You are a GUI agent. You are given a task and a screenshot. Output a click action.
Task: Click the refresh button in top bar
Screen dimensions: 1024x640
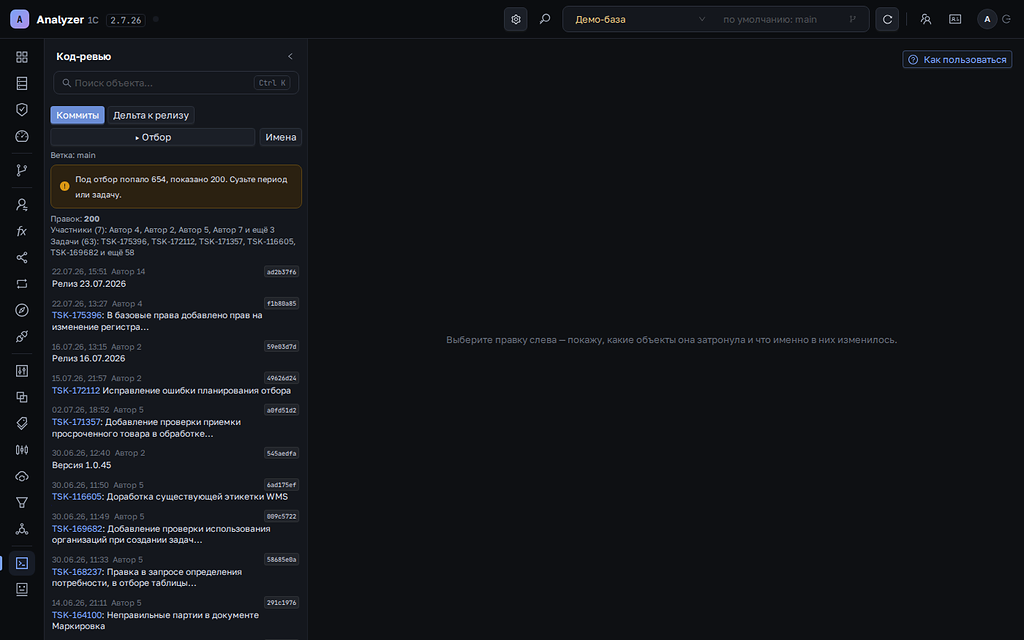[x=887, y=19]
